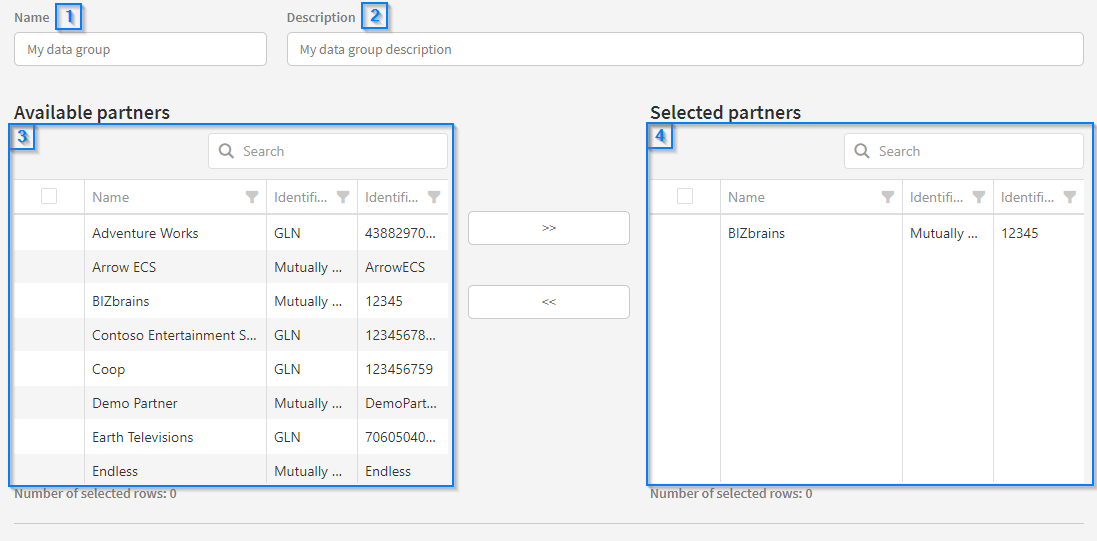Open last Identifier column filter in Available partners

(x=434, y=197)
